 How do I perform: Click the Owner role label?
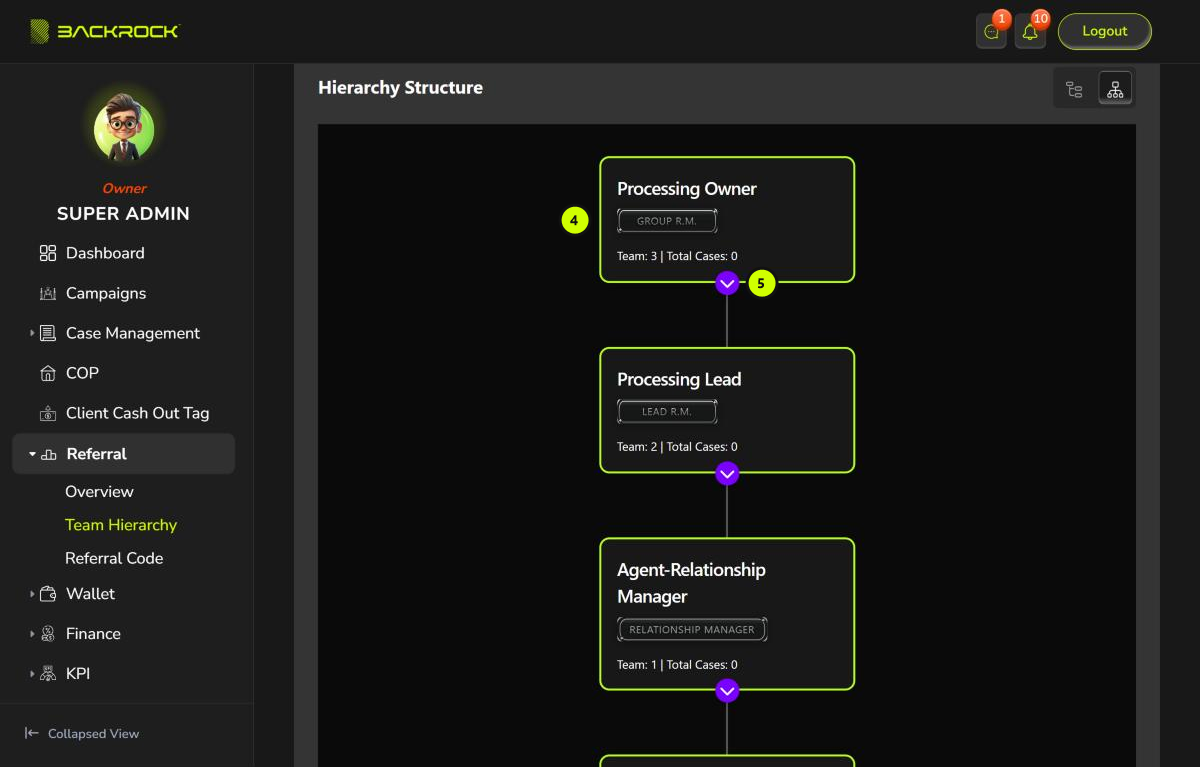pos(124,188)
